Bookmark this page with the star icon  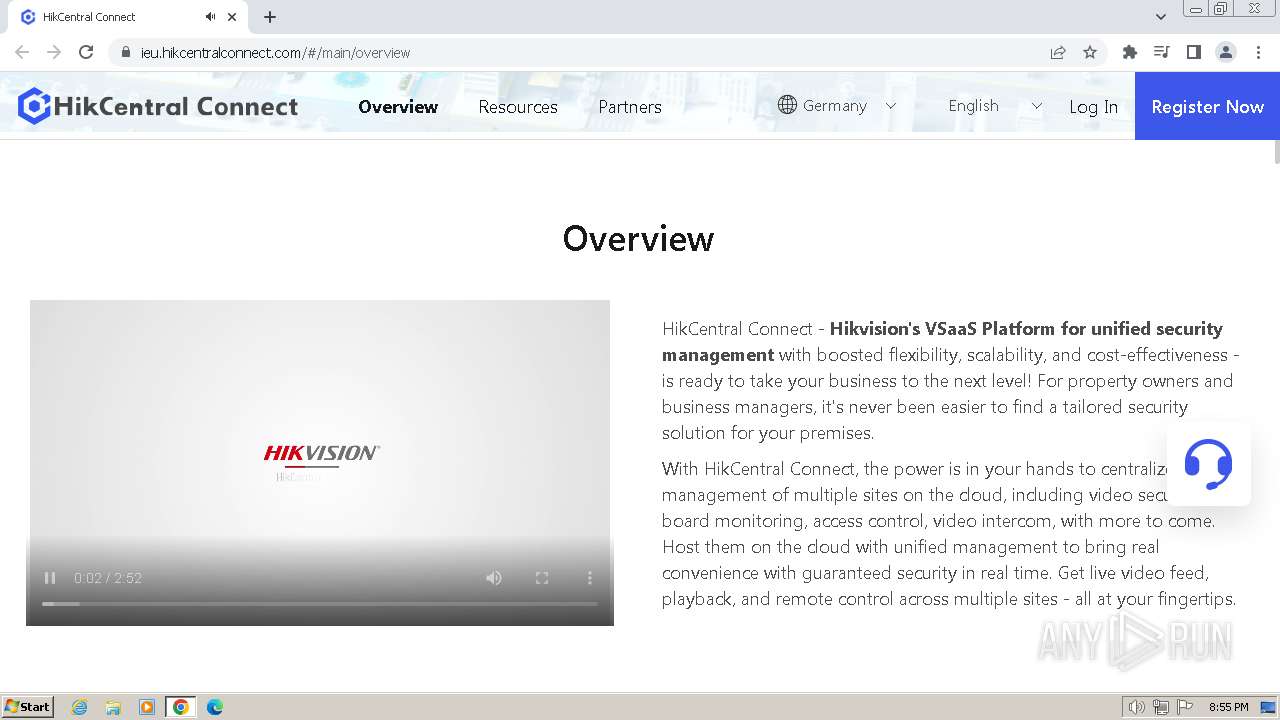coord(1090,52)
